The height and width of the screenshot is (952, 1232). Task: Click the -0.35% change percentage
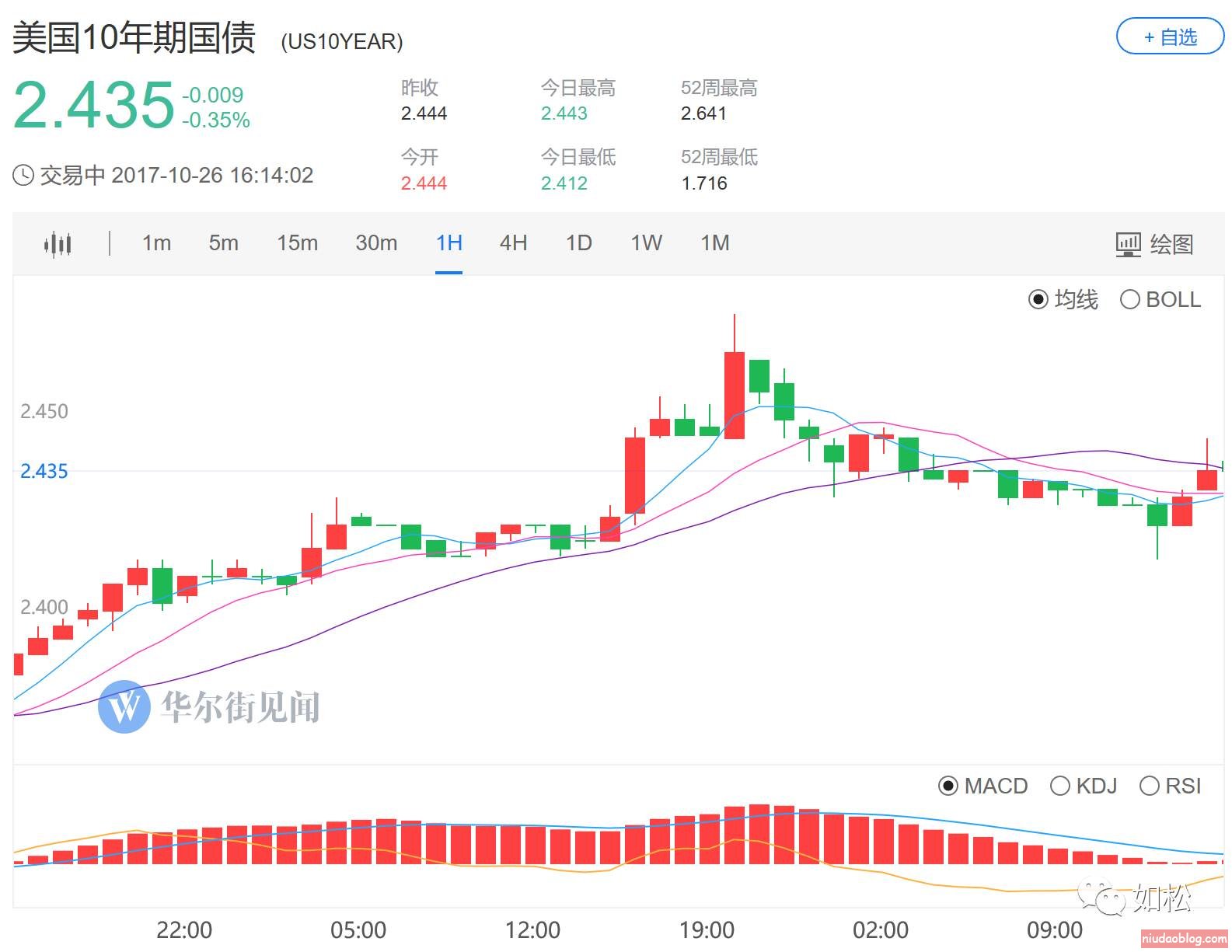pos(216,120)
